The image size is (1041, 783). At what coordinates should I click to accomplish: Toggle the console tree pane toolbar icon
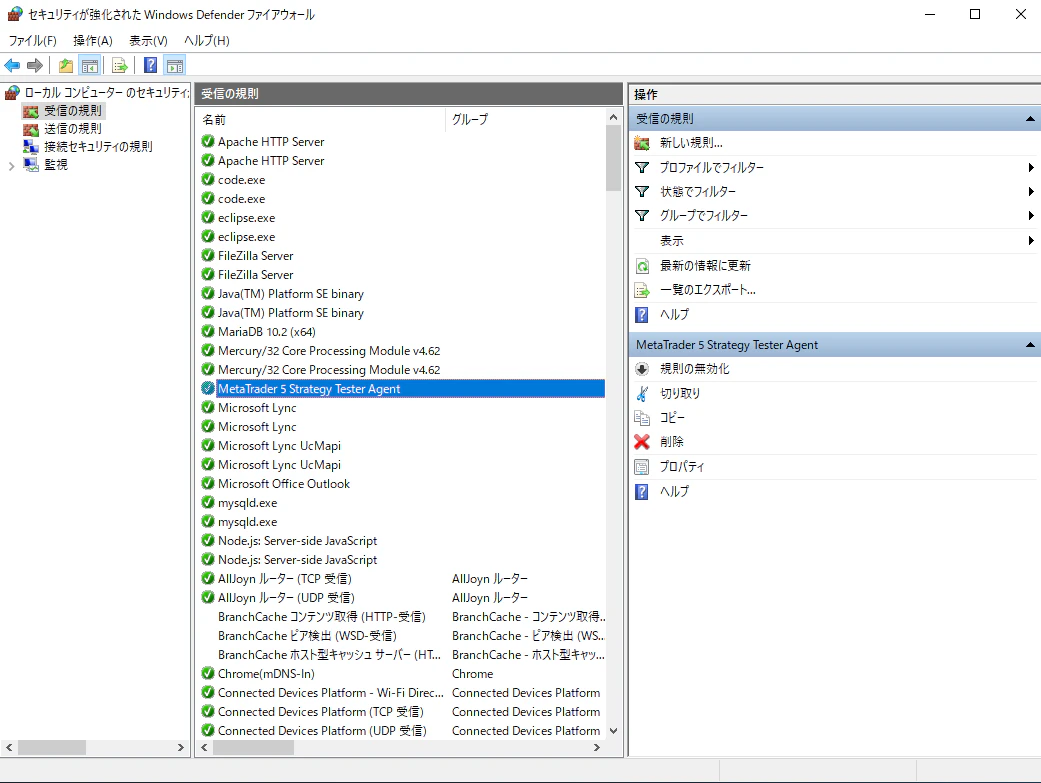(90, 65)
